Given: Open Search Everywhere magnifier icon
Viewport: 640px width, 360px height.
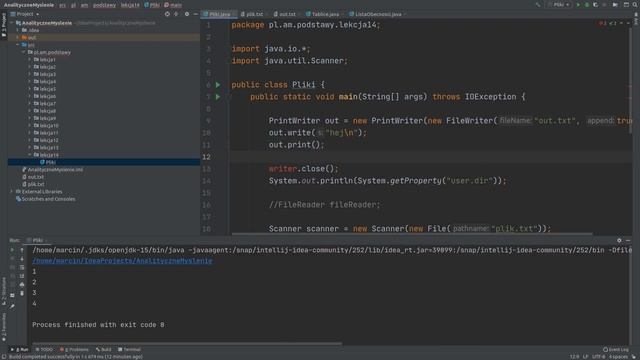Looking at the screenshot, I should click(x=635, y=5).
